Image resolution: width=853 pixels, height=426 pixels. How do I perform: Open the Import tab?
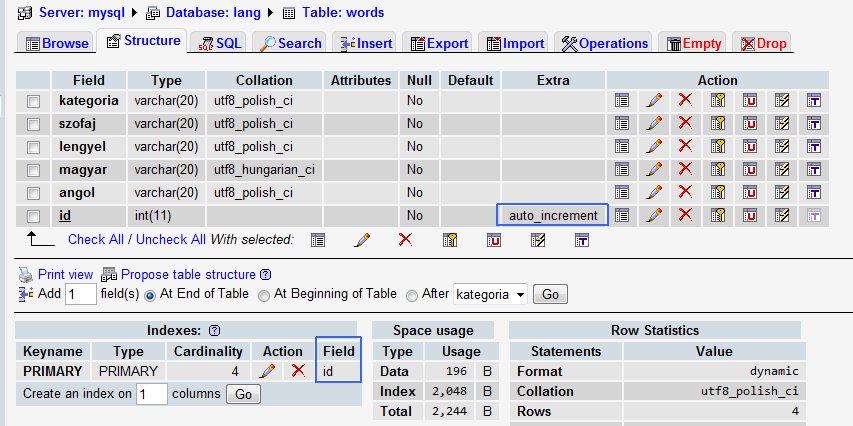coord(515,44)
